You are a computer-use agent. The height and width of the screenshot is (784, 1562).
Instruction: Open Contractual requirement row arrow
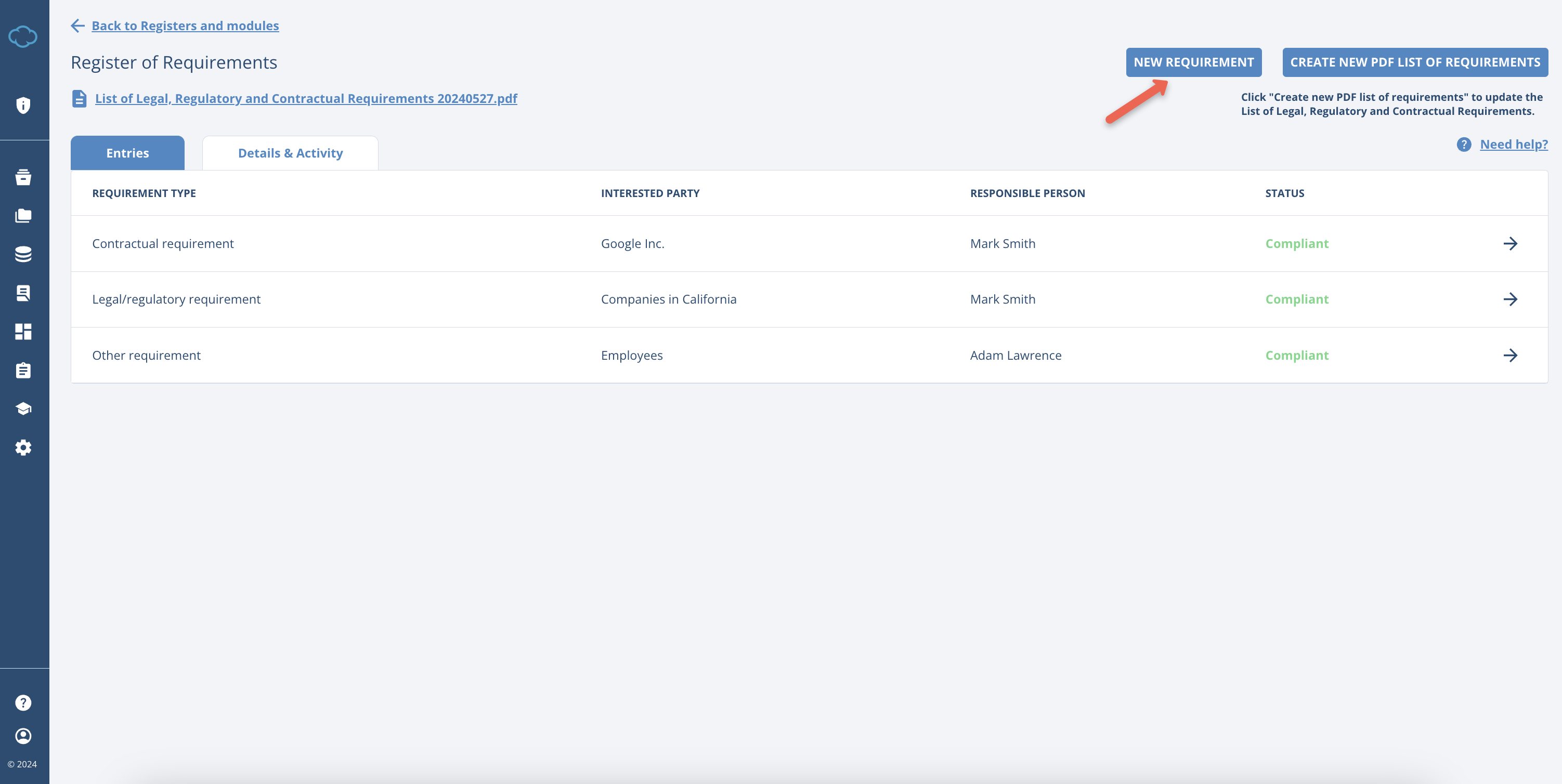click(1510, 244)
